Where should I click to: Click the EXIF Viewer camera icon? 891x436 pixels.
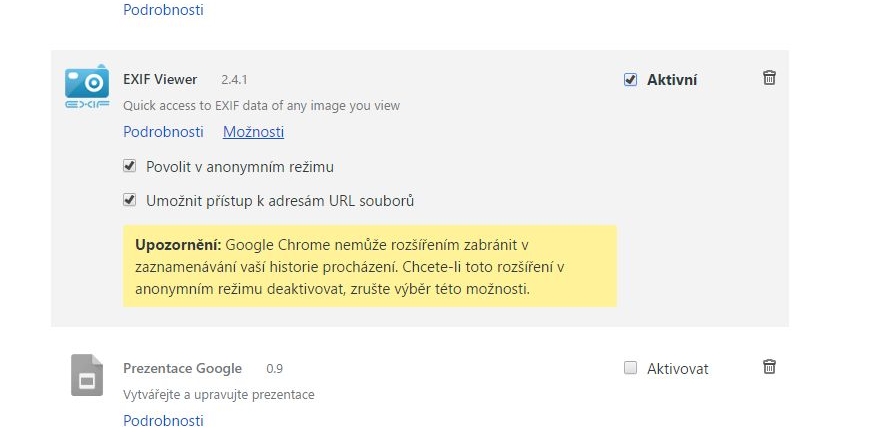[x=86, y=87]
